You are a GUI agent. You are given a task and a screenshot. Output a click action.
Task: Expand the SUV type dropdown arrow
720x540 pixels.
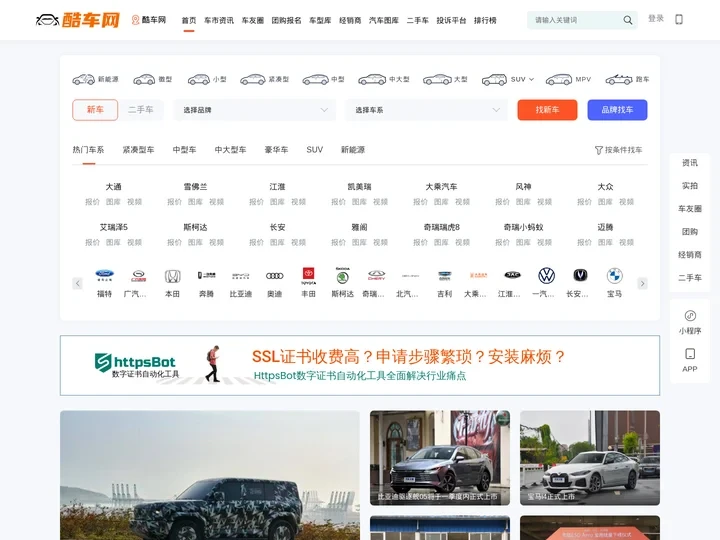coord(531,79)
